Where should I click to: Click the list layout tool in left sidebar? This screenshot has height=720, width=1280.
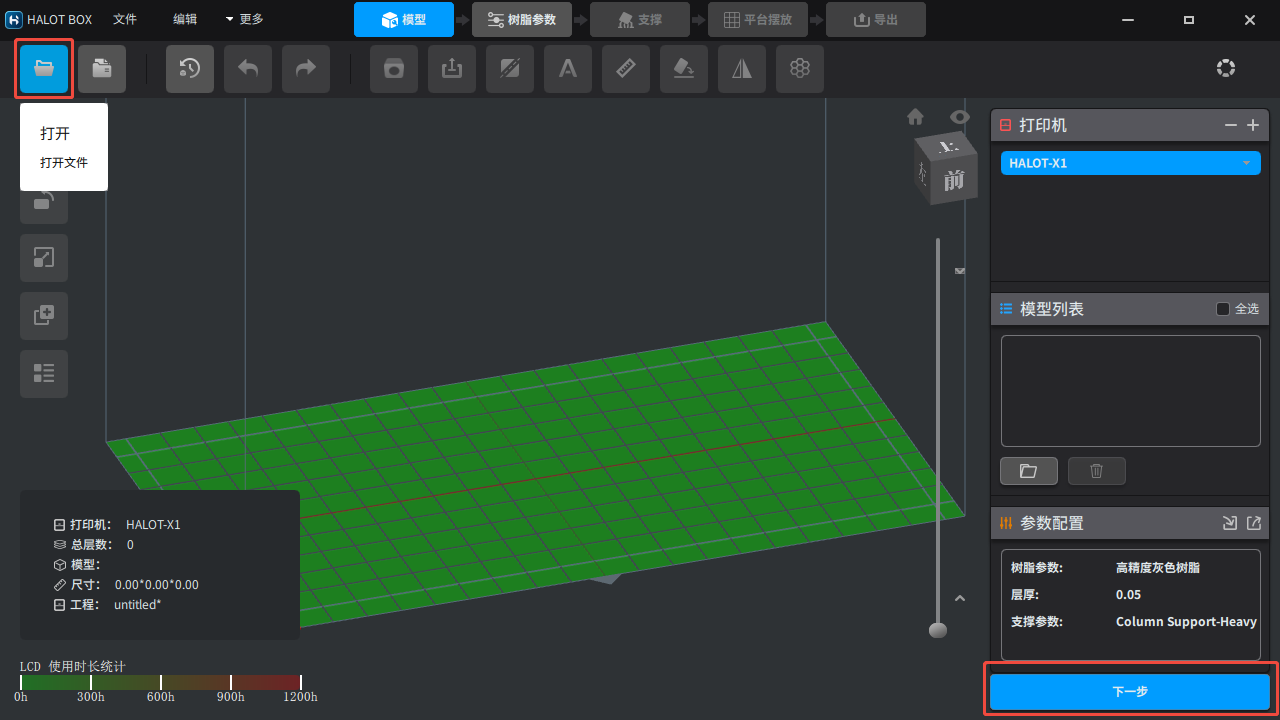(x=44, y=374)
